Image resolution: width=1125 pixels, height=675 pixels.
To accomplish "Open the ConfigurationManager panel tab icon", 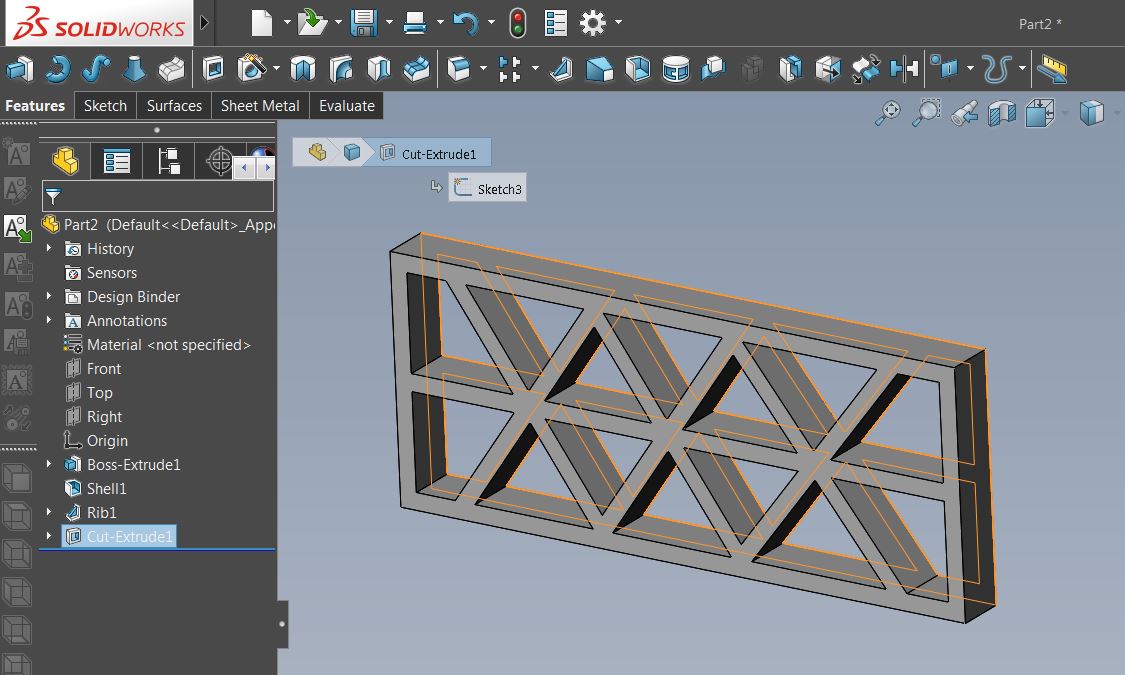I will [x=169, y=161].
